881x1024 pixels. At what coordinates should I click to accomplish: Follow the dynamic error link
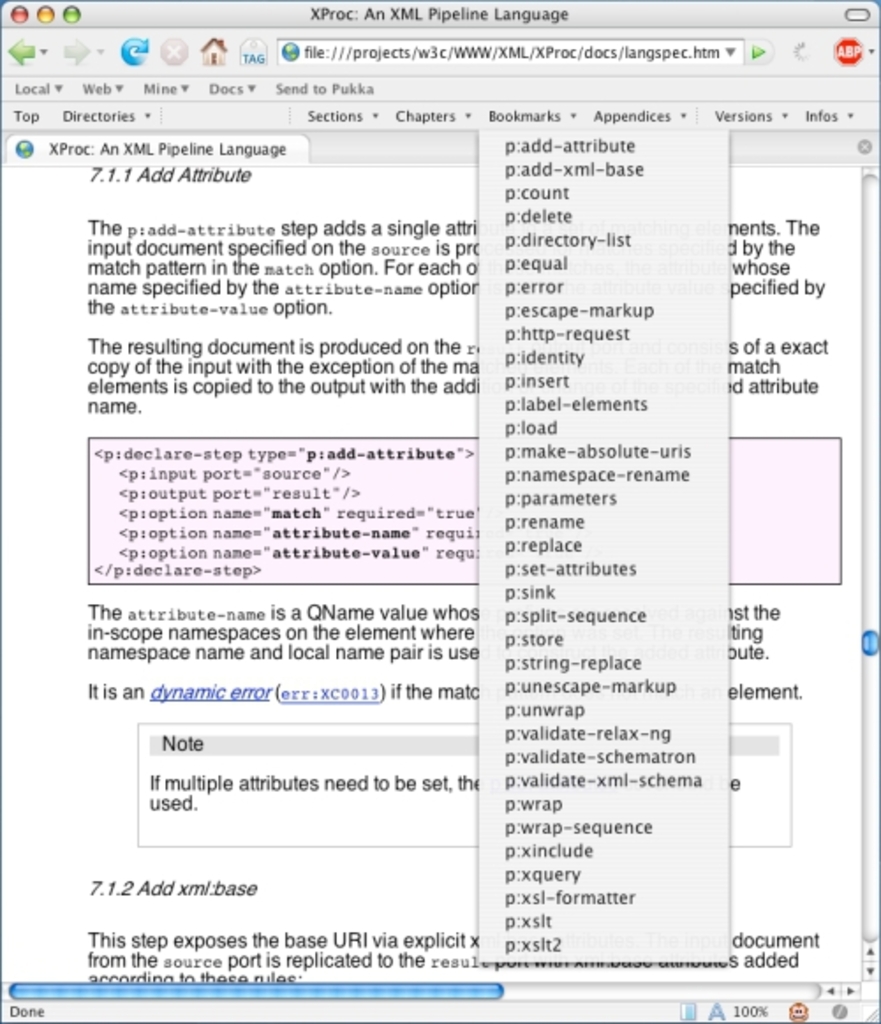click(210, 692)
